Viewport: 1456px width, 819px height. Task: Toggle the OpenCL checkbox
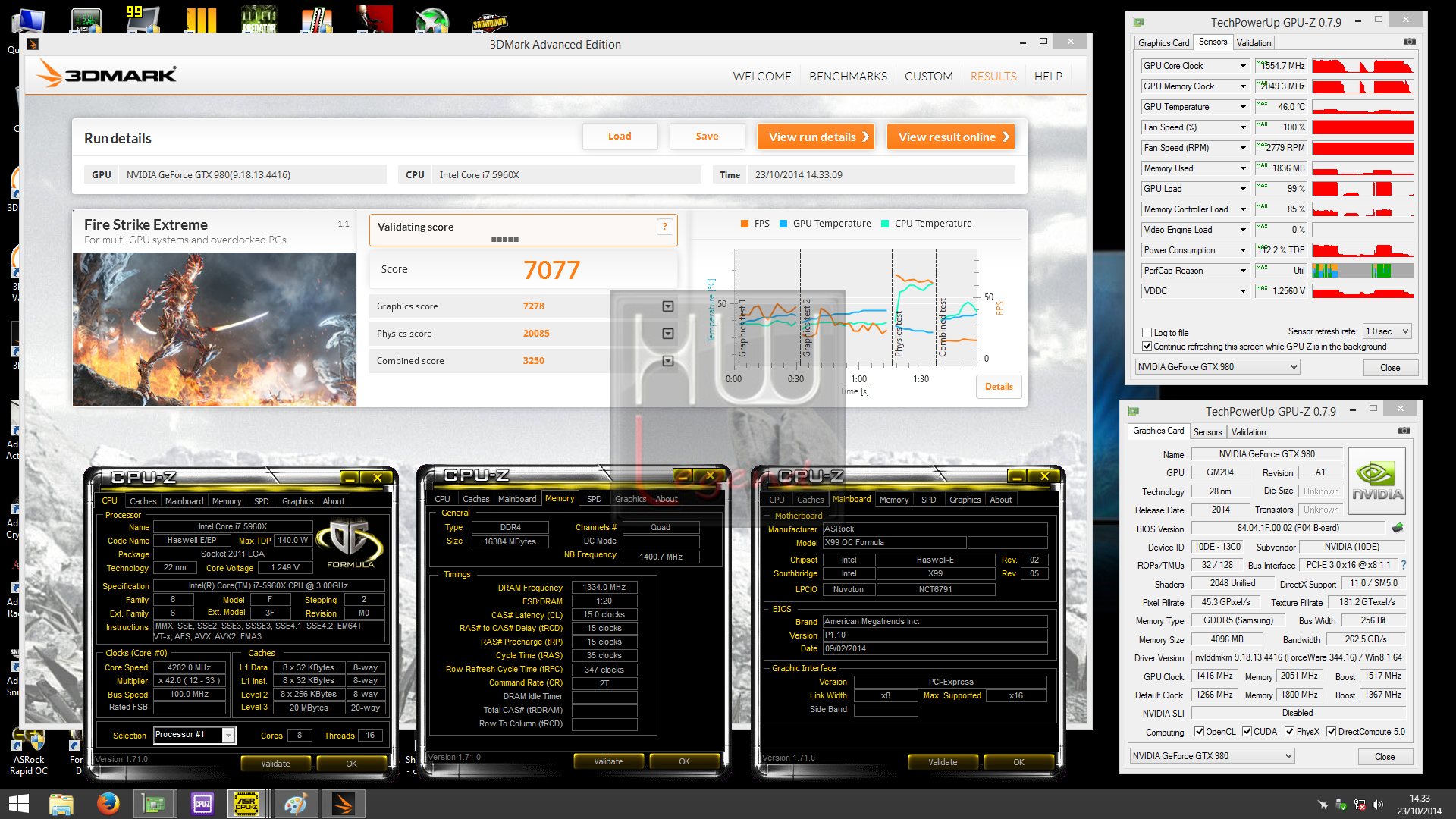pyautogui.click(x=1199, y=732)
